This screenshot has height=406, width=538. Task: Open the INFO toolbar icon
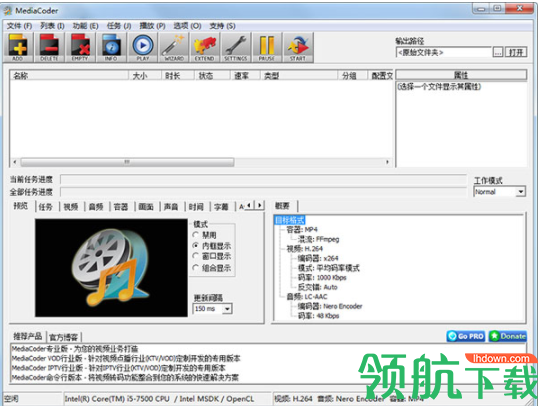[x=111, y=47]
